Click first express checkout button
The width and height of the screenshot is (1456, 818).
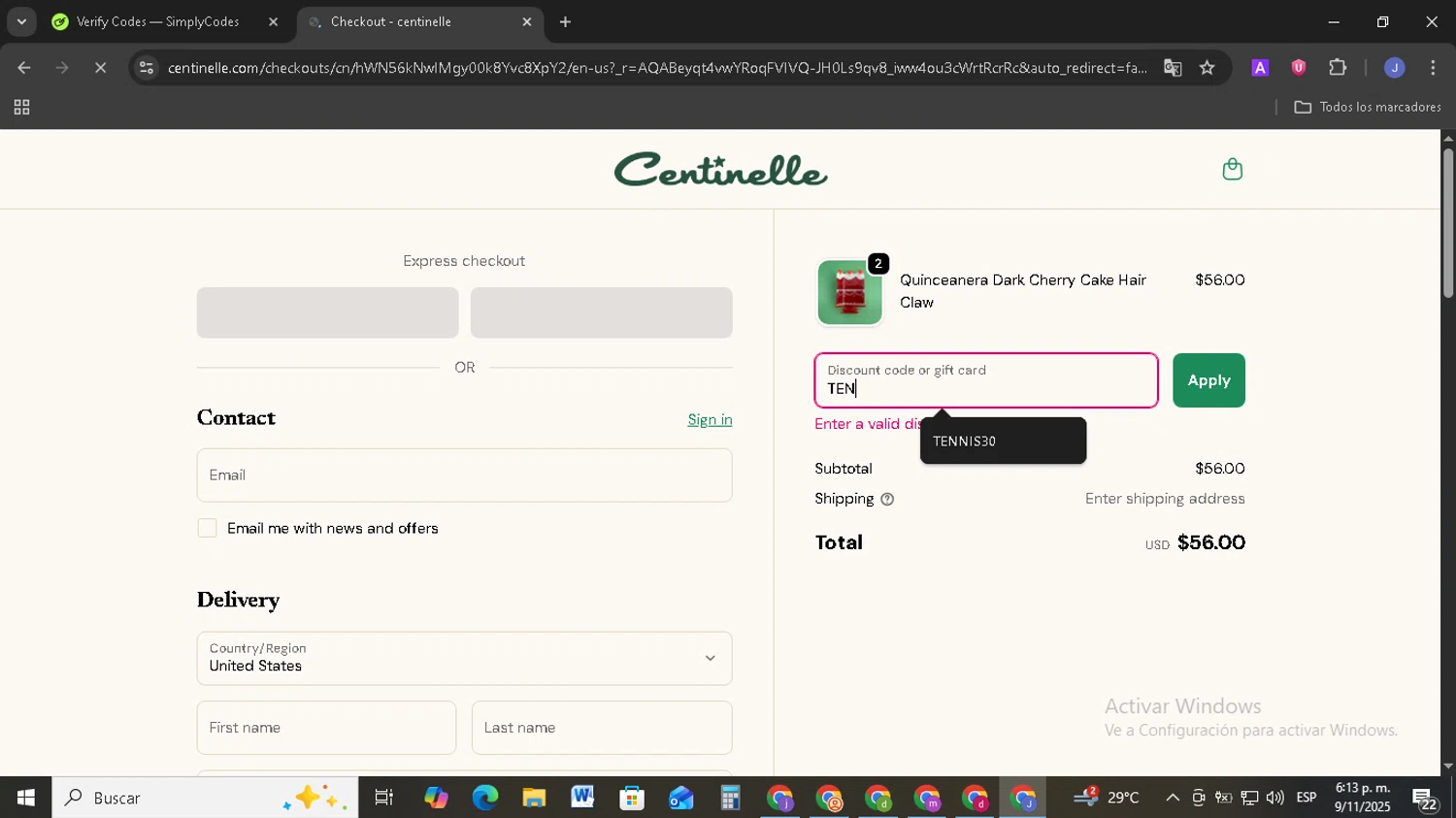click(327, 312)
